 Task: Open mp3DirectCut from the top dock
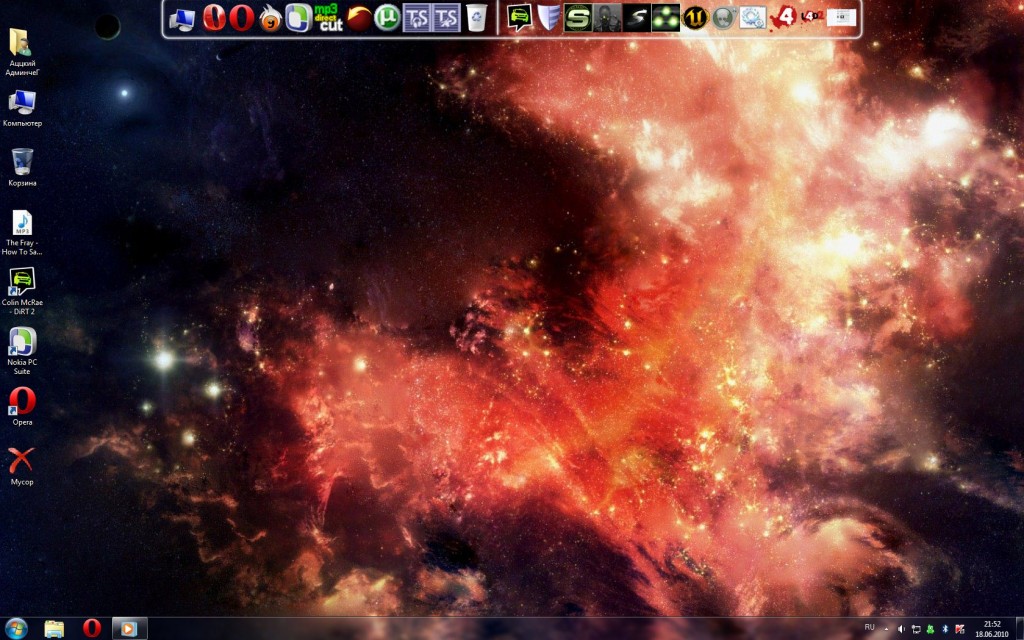(x=329, y=18)
